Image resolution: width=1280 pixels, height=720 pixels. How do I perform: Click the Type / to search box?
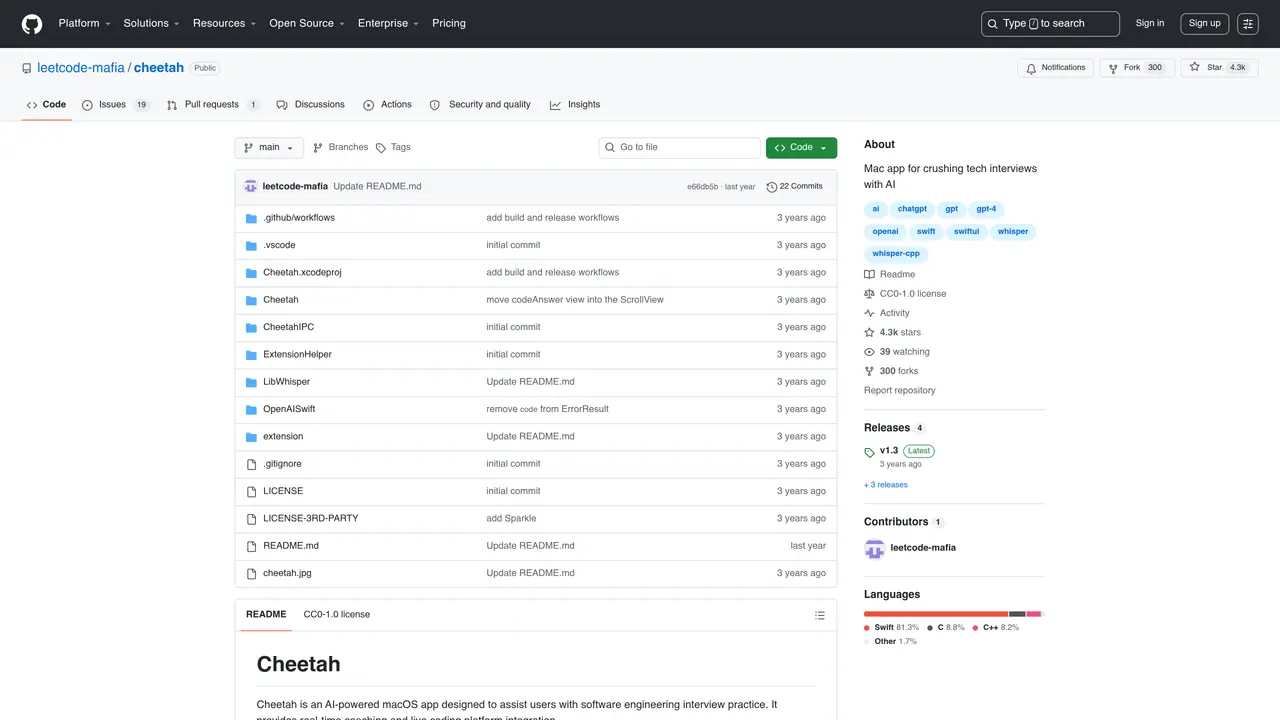click(x=1050, y=23)
